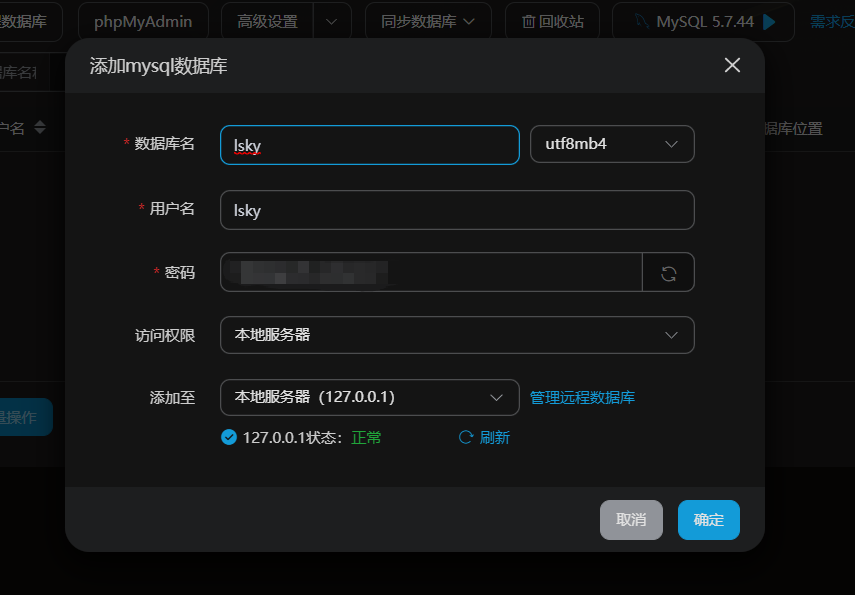Close the add MySQL database dialog
The width and height of the screenshot is (855, 595).
pos(732,65)
